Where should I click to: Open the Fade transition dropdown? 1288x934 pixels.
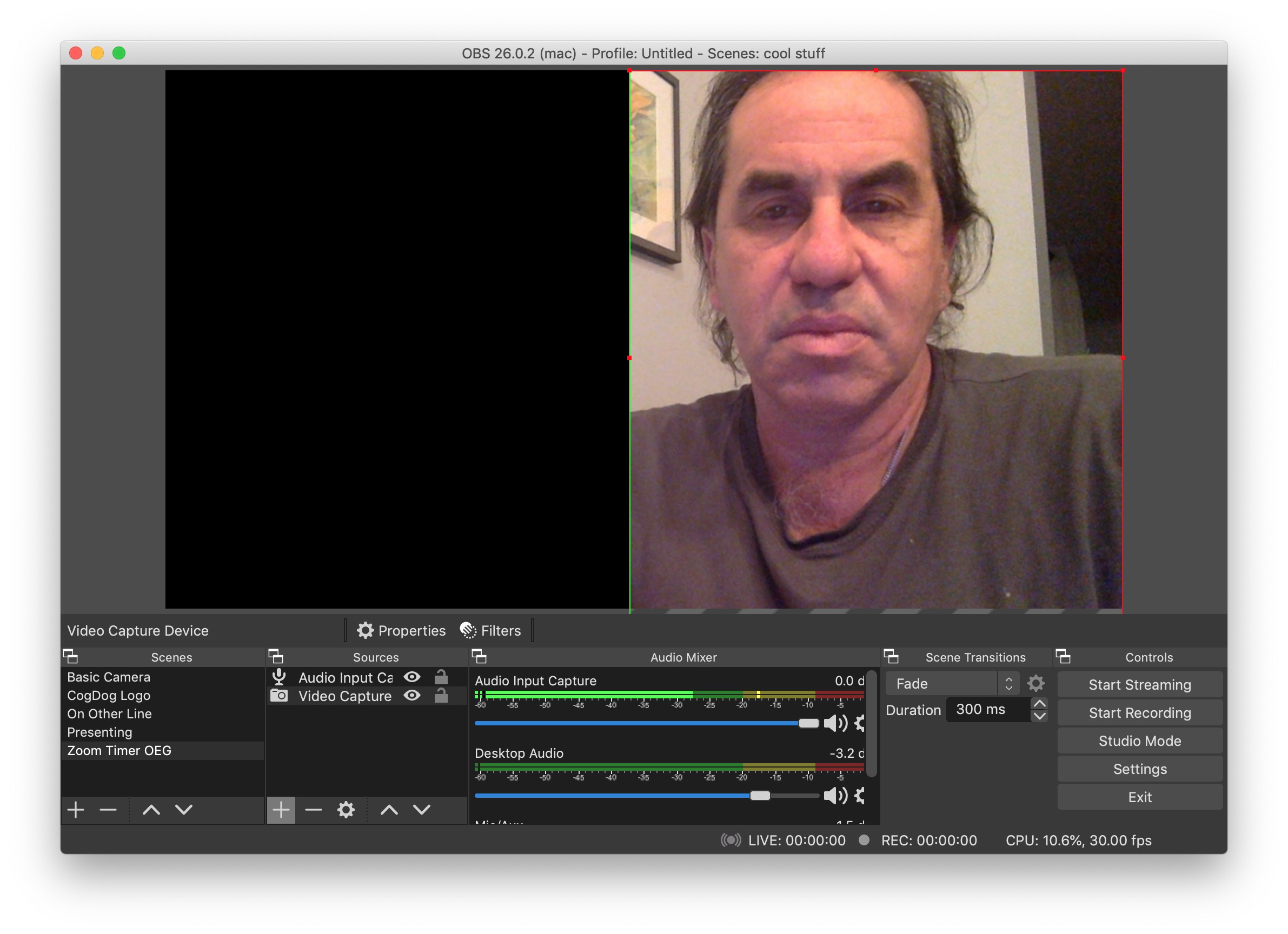[x=941, y=683]
